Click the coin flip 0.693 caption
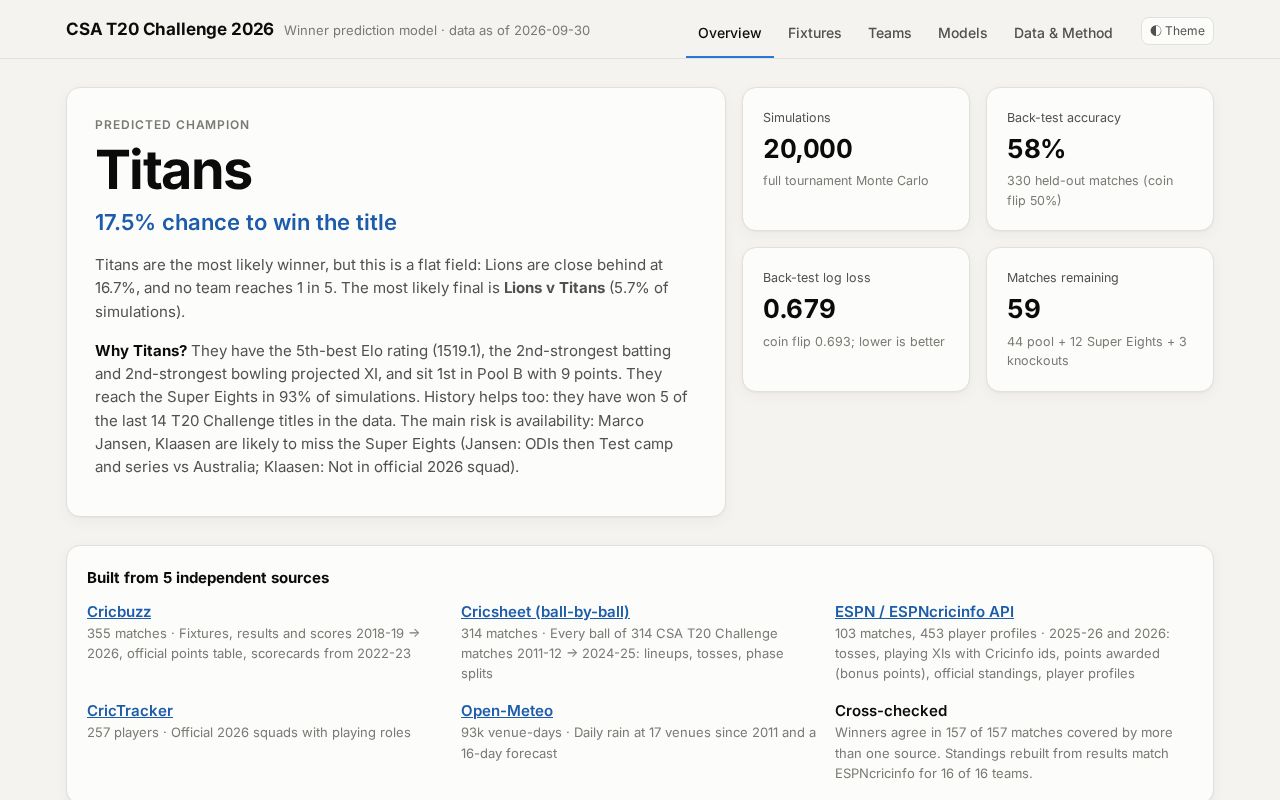Viewport: 1280px width, 800px height. [854, 341]
